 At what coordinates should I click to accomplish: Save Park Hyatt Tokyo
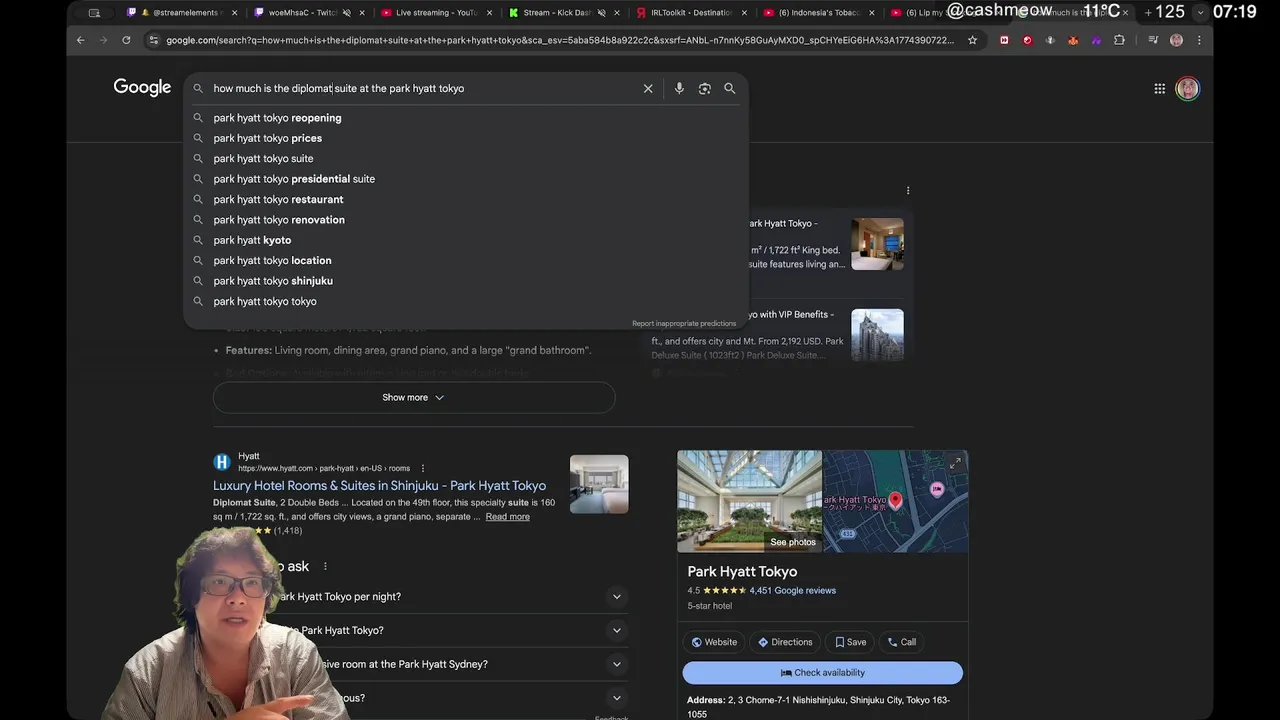851,642
